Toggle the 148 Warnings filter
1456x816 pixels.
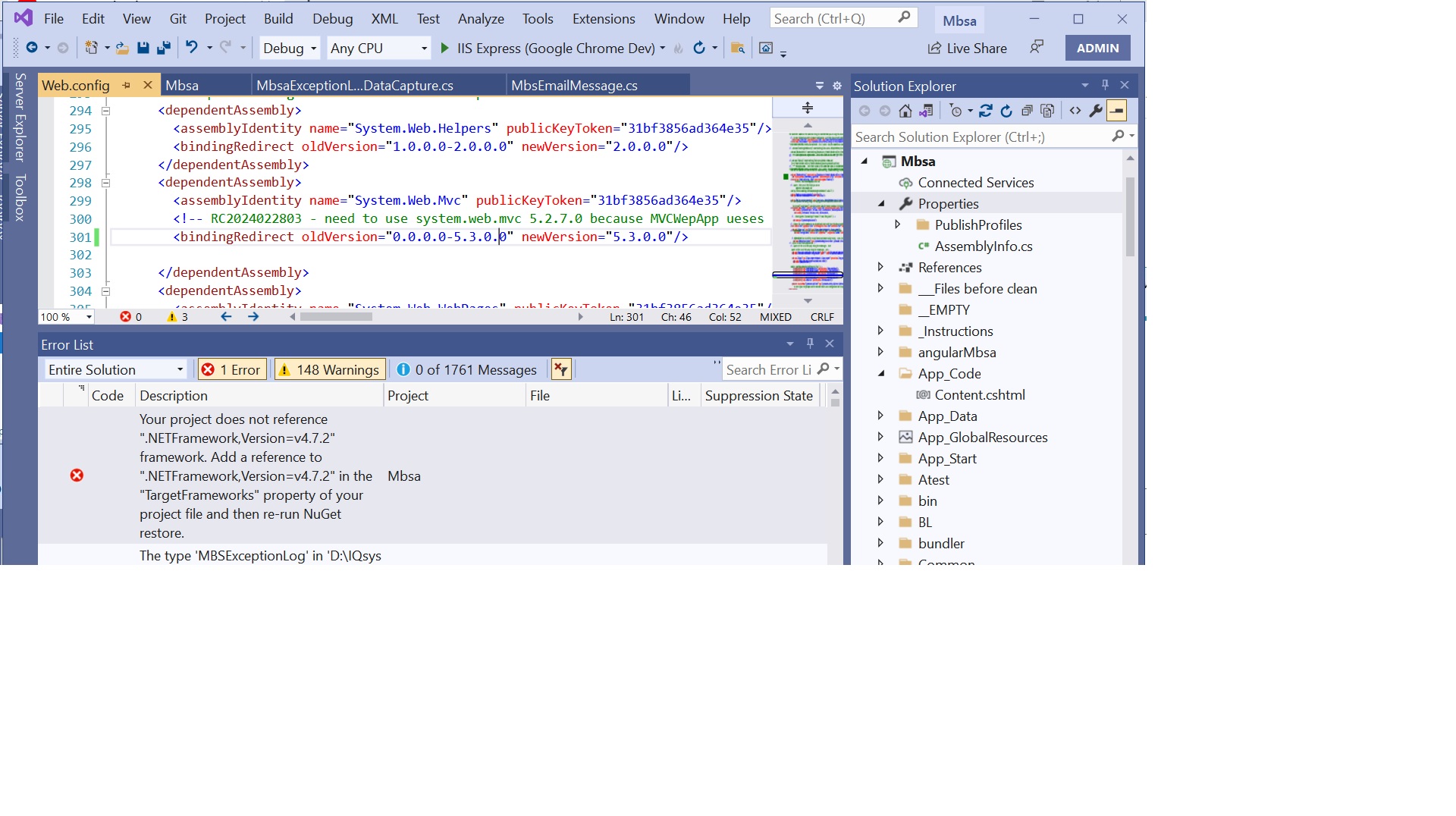click(329, 369)
